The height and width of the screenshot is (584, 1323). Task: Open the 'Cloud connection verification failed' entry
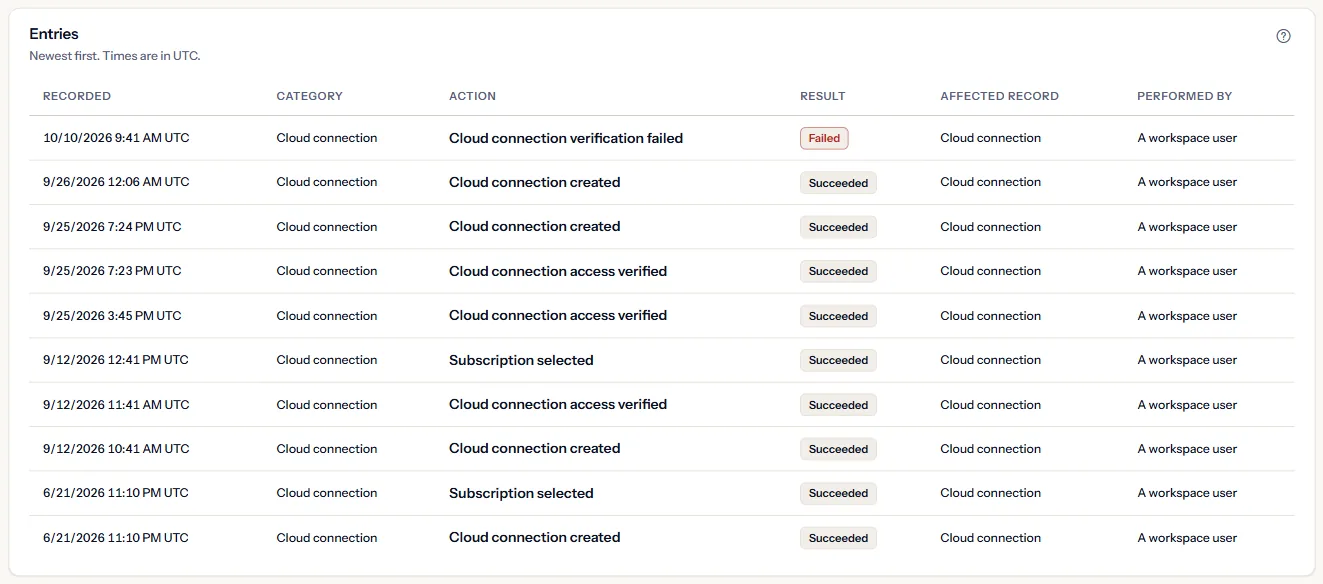(x=566, y=138)
